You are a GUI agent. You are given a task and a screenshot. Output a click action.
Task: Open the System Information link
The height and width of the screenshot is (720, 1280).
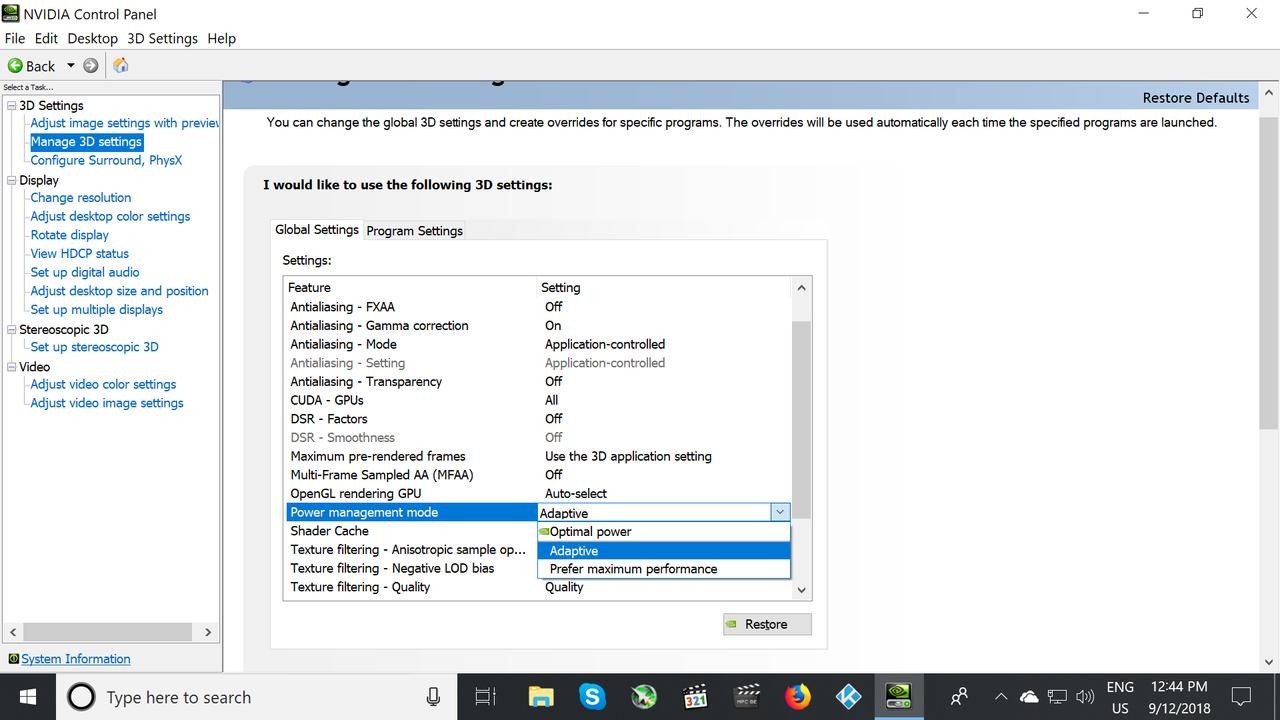point(76,659)
